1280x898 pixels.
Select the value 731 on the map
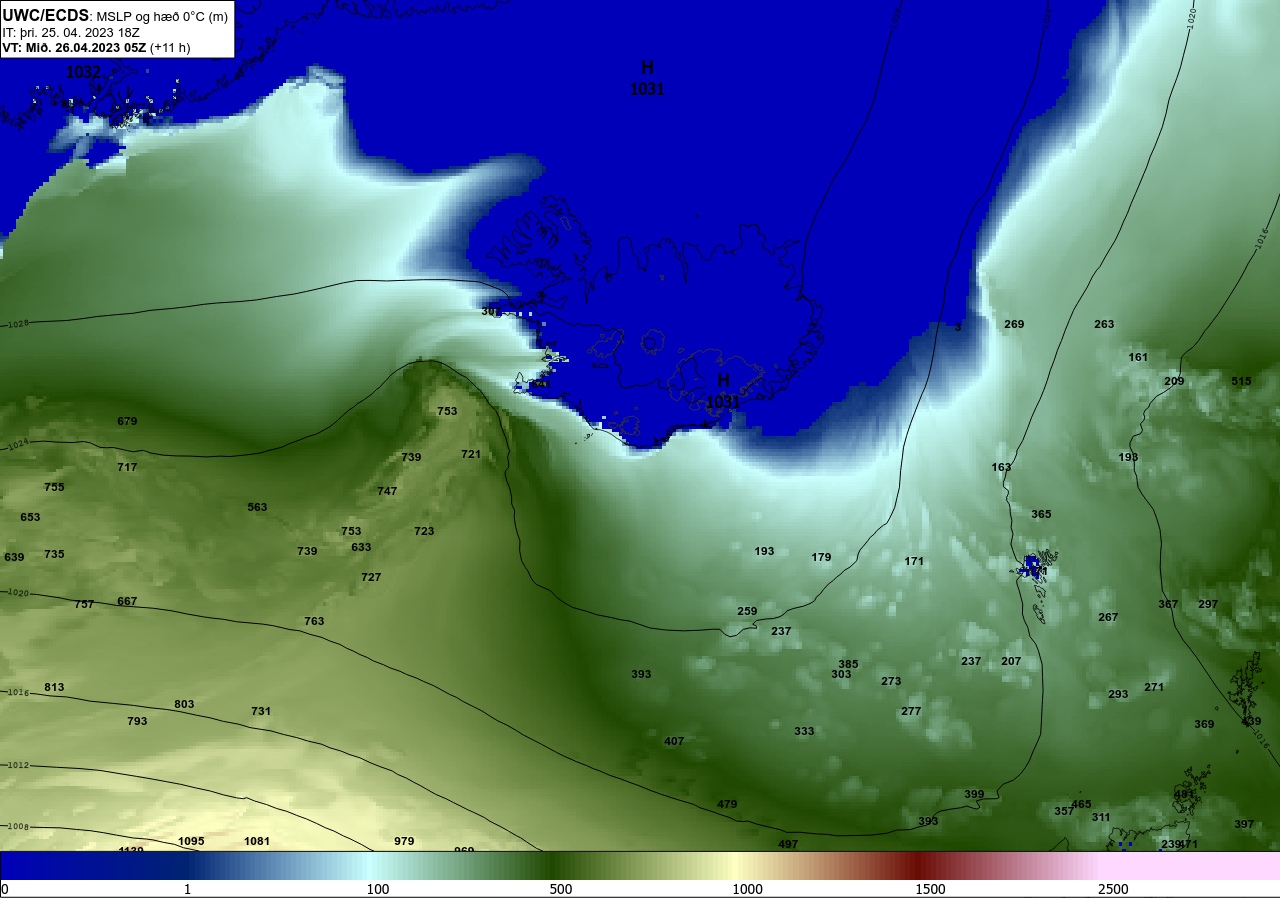(261, 711)
